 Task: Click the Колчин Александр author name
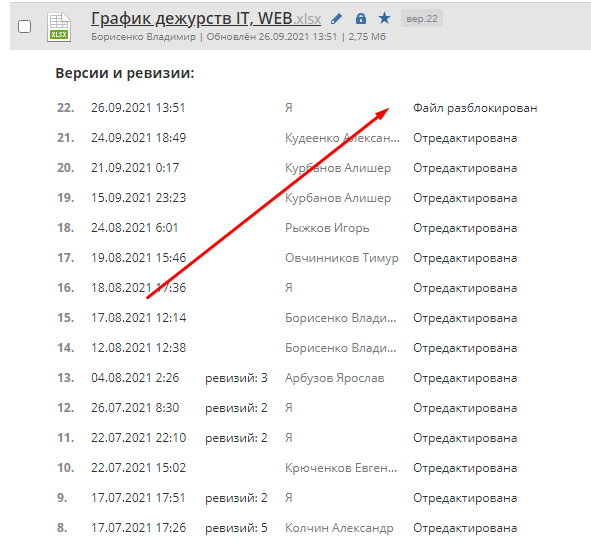click(339, 528)
